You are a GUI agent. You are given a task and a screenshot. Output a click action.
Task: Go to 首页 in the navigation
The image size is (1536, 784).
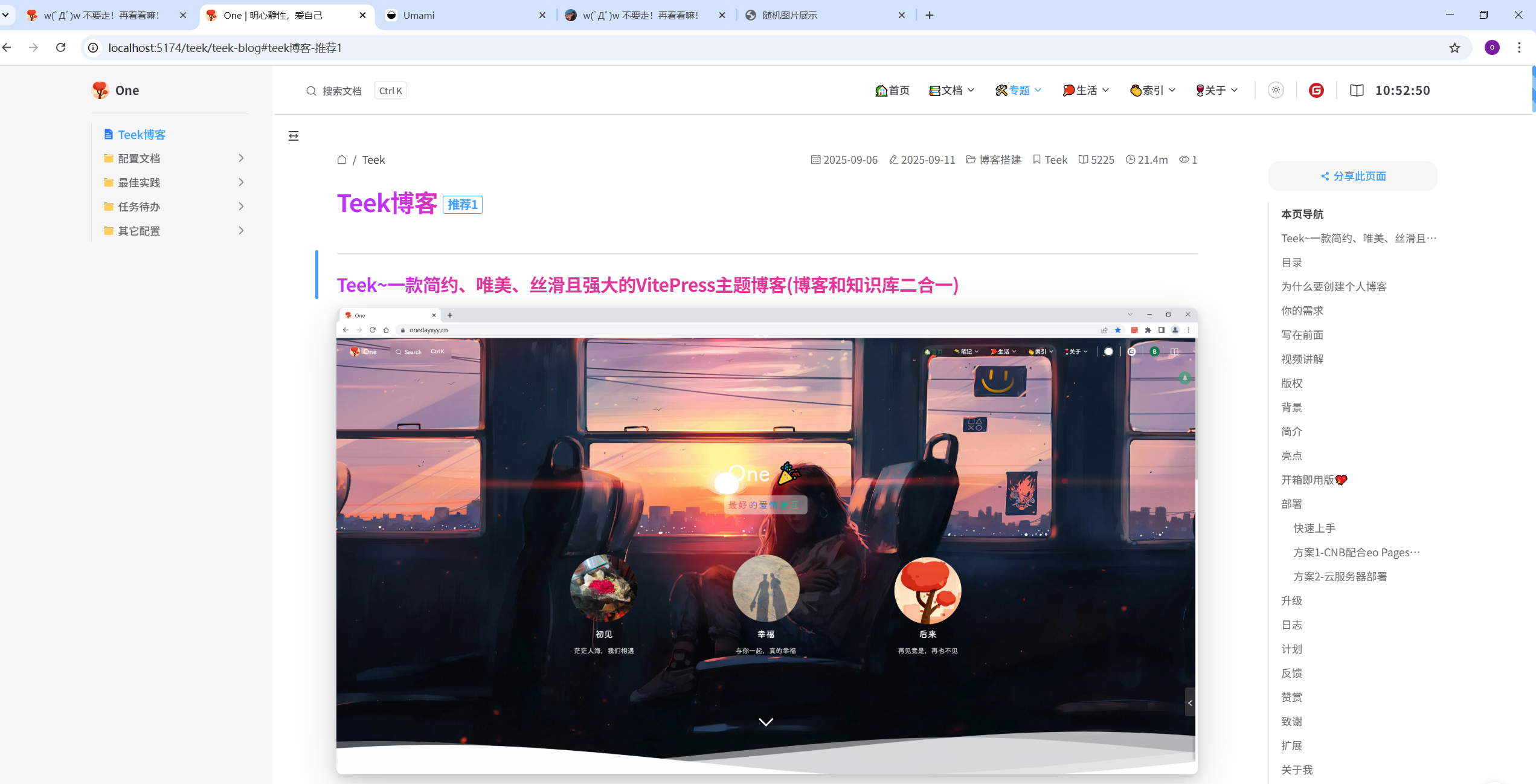[x=892, y=90]
